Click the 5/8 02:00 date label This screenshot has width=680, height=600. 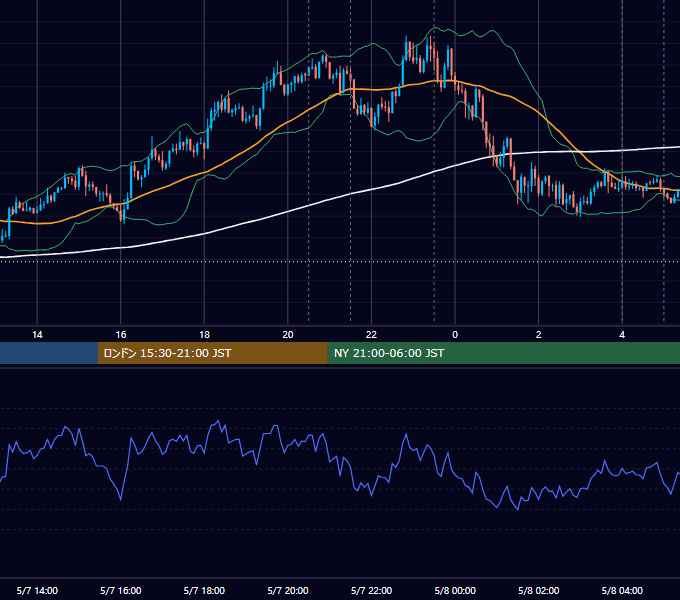[539, 590]
